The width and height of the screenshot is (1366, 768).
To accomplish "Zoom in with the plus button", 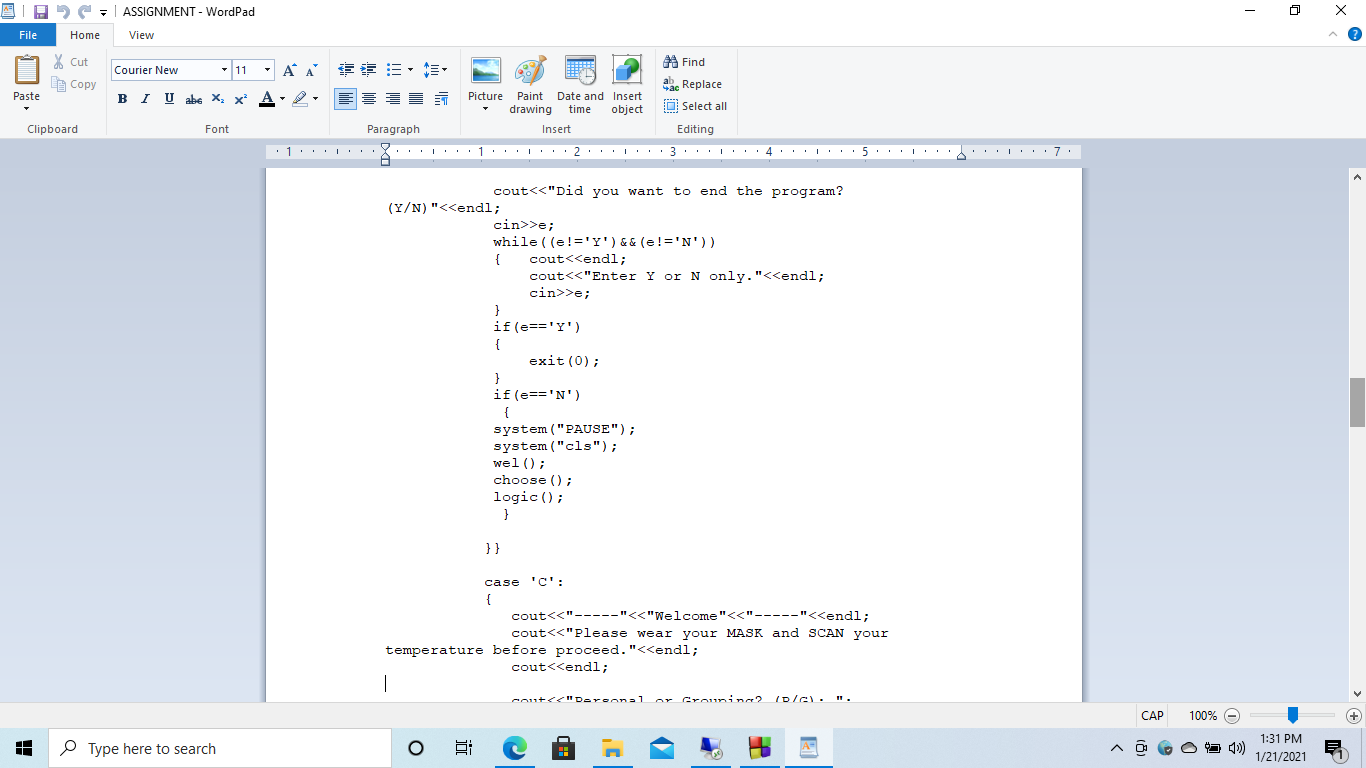I will pyautogui.click(x=1354, y=716).
